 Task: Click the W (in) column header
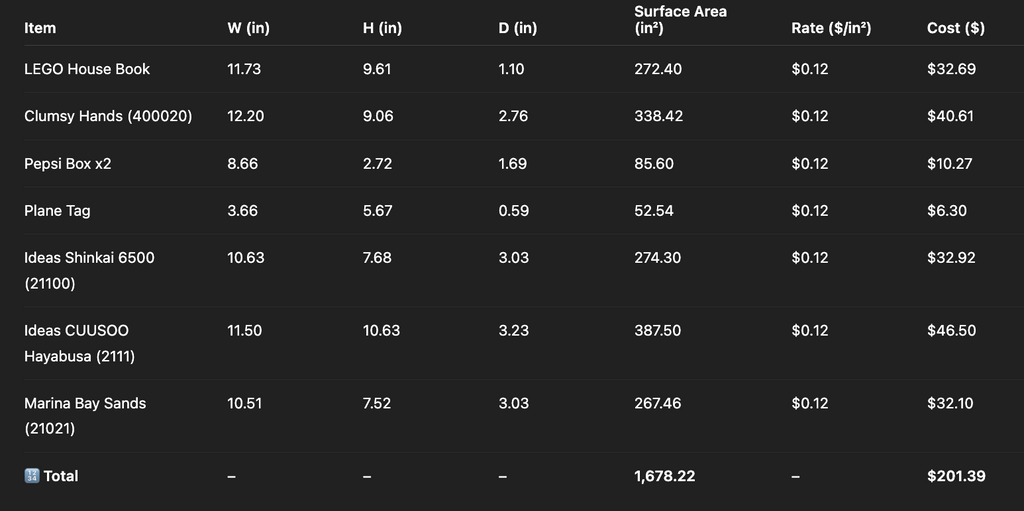pos(248,28)
